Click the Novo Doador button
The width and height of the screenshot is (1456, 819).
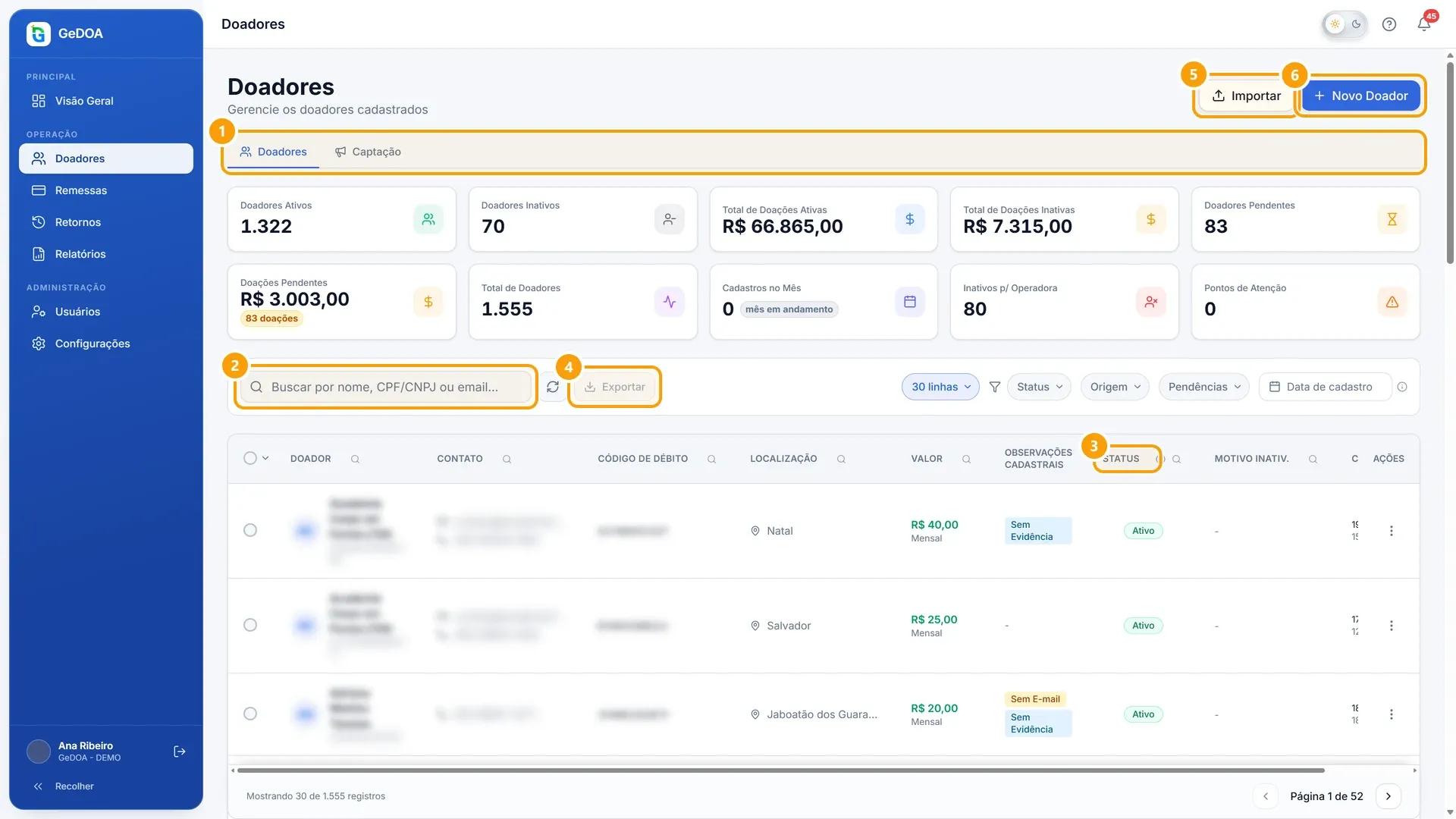1361,96
